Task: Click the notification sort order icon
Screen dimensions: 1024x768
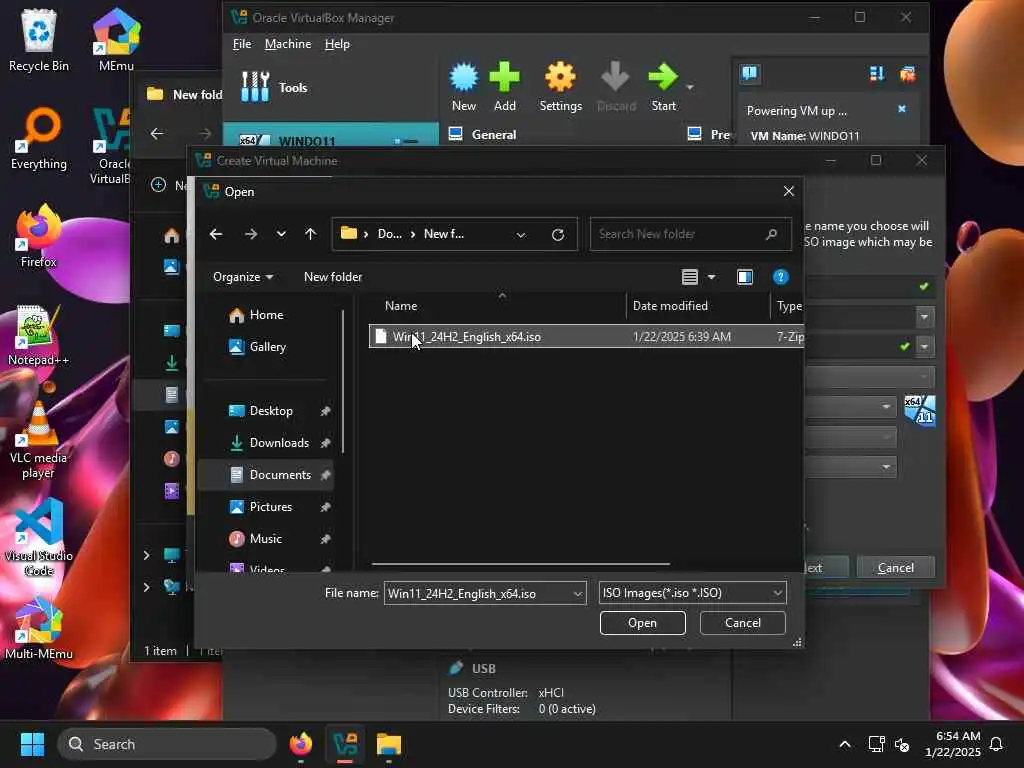Action: pyautogui.click(x=876, y=74)
